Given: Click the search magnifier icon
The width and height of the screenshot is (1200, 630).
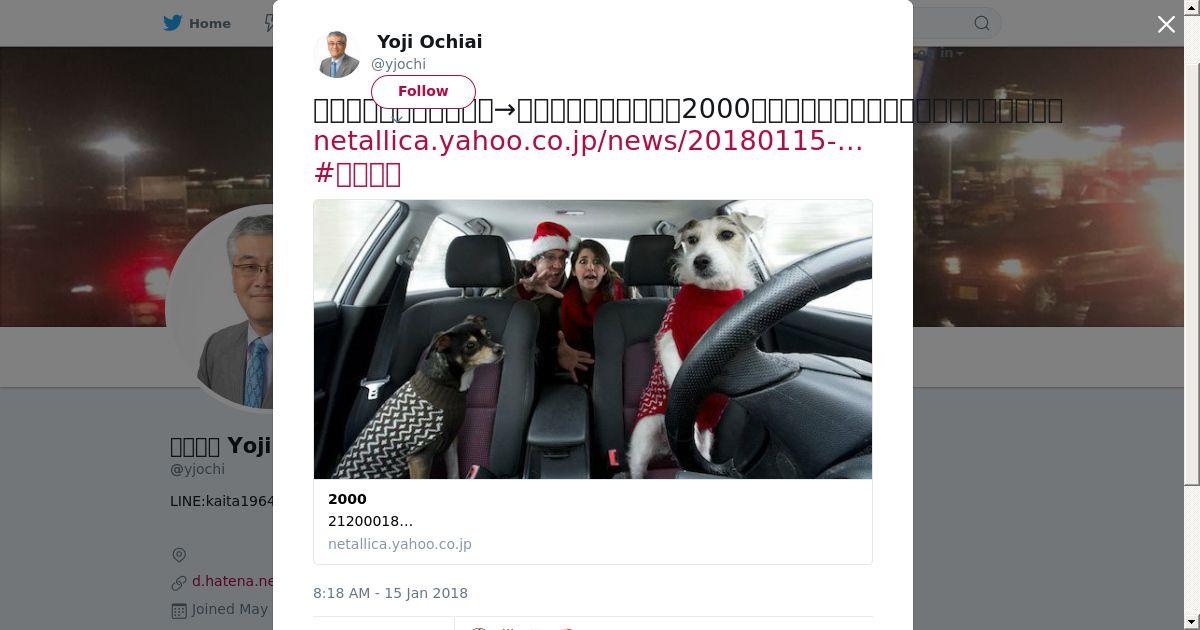Looking at the screenshot, I should coord(982,23).
